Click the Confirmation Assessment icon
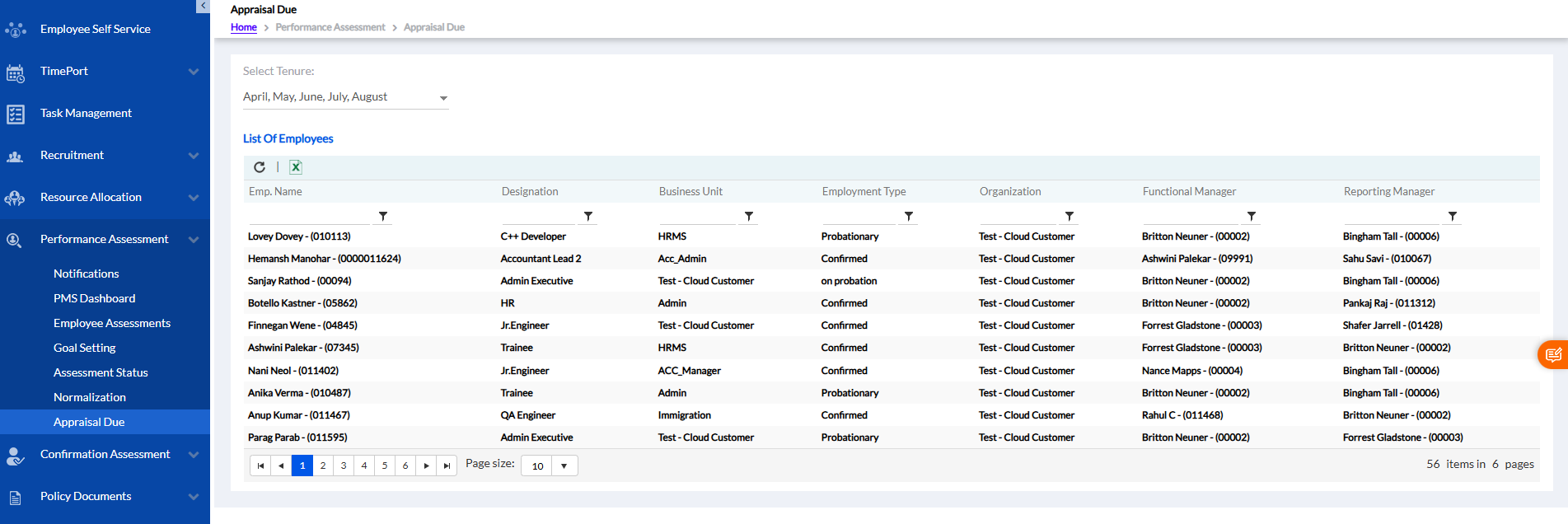This screenshot has height=524, width=1568. pos(15,456)
